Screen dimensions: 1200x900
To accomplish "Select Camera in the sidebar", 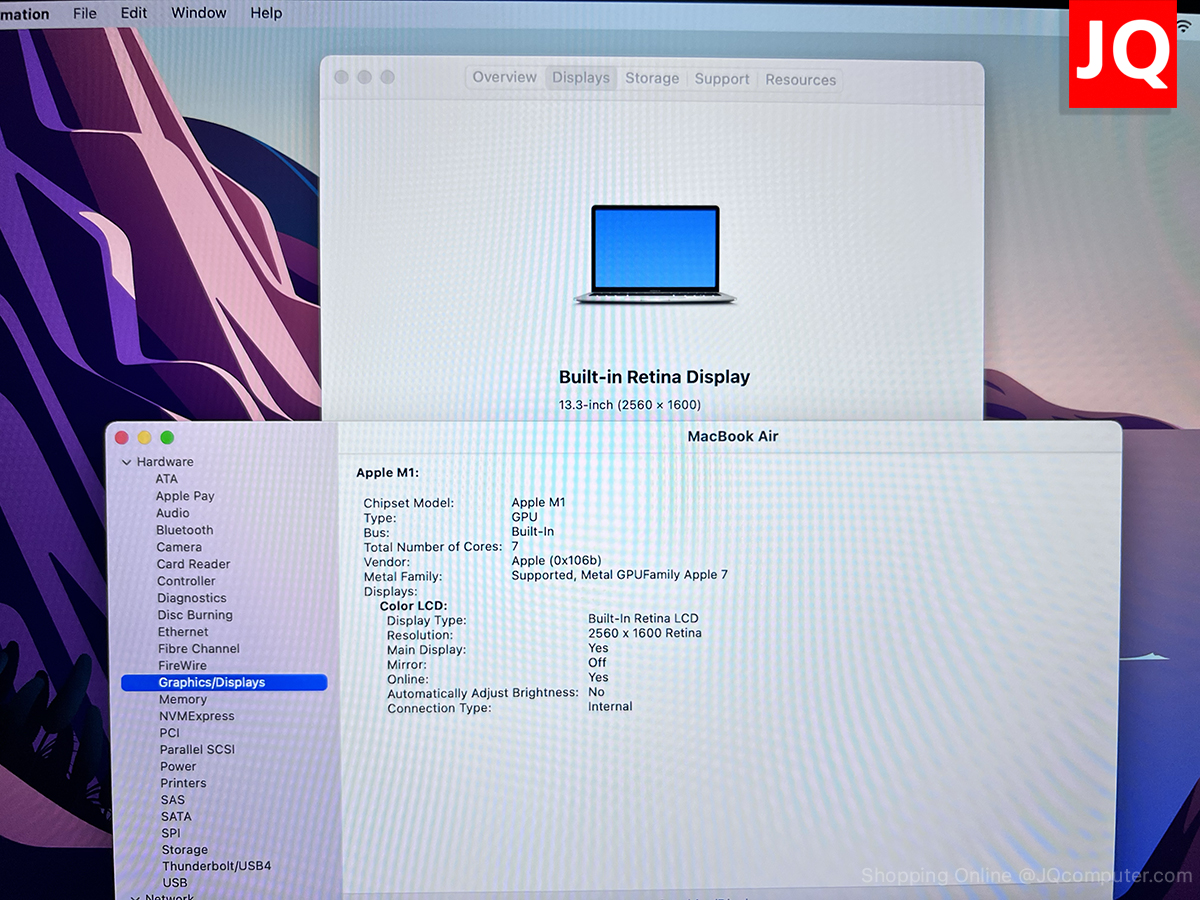I will coord(179,547).
